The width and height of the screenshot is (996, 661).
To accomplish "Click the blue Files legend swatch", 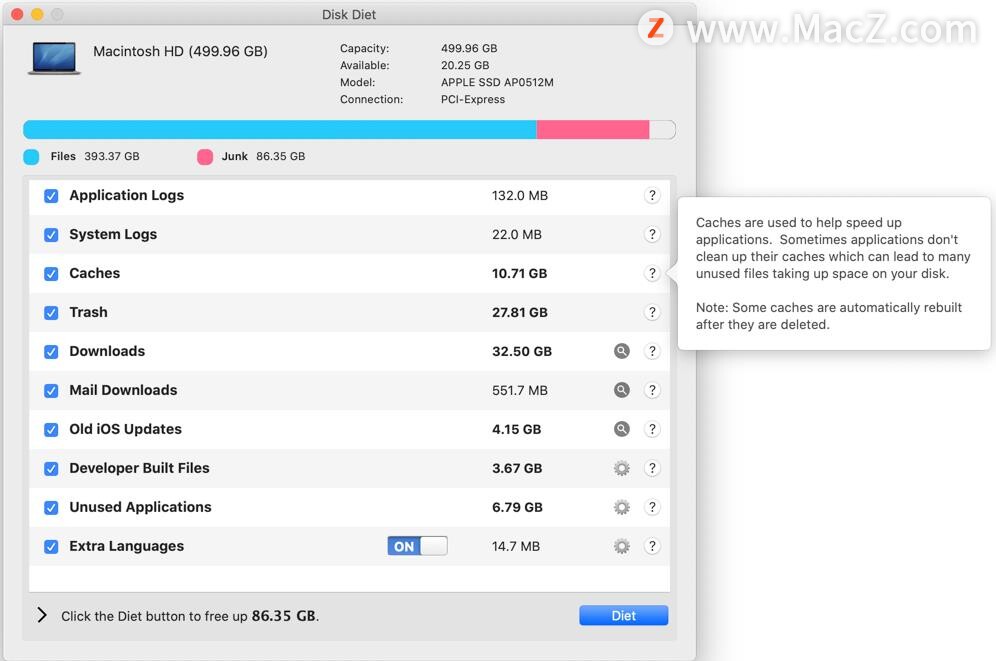I will click(31, 157).
